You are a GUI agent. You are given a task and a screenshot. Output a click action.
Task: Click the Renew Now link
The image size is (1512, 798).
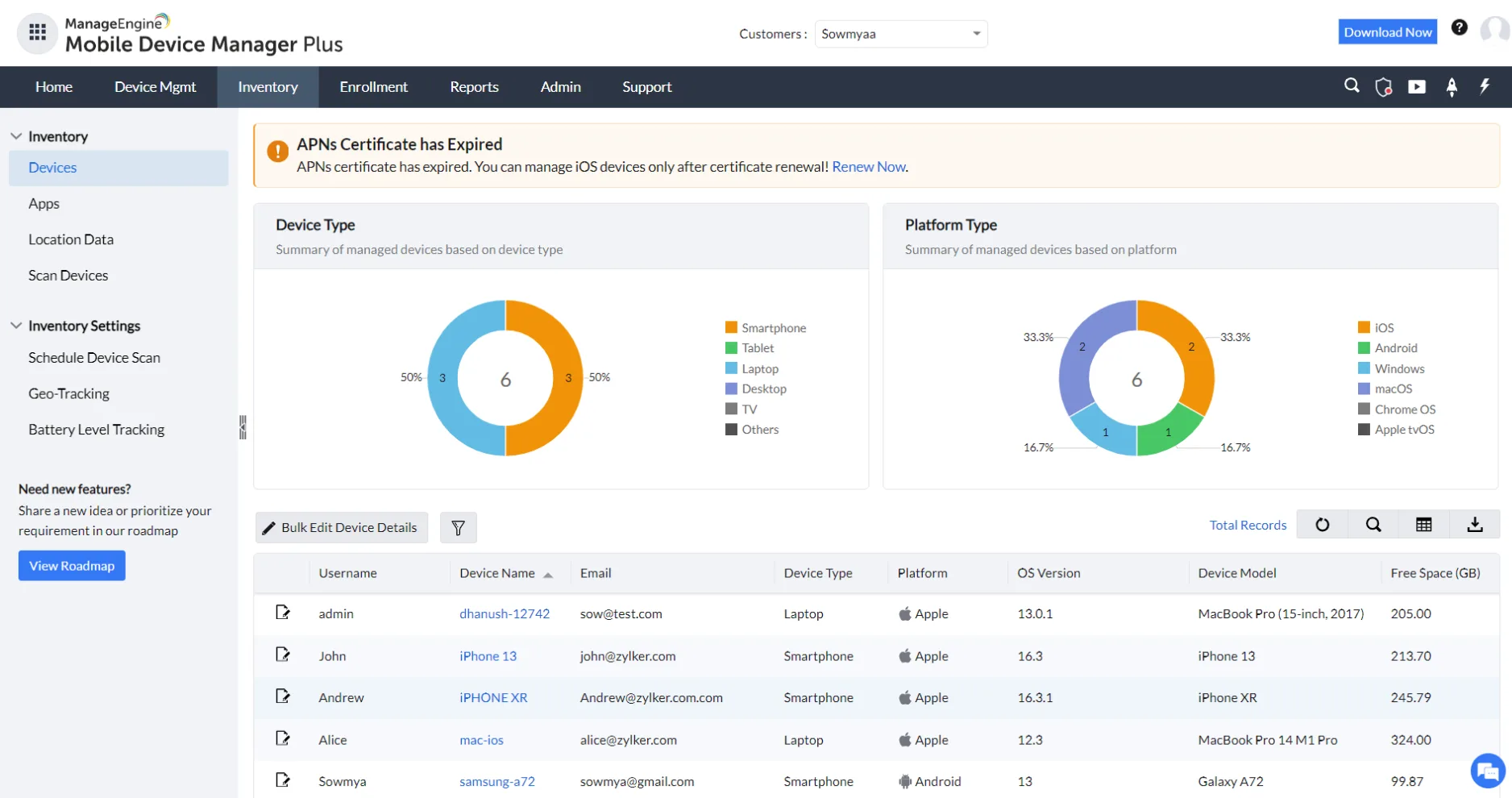pos(869,167)
